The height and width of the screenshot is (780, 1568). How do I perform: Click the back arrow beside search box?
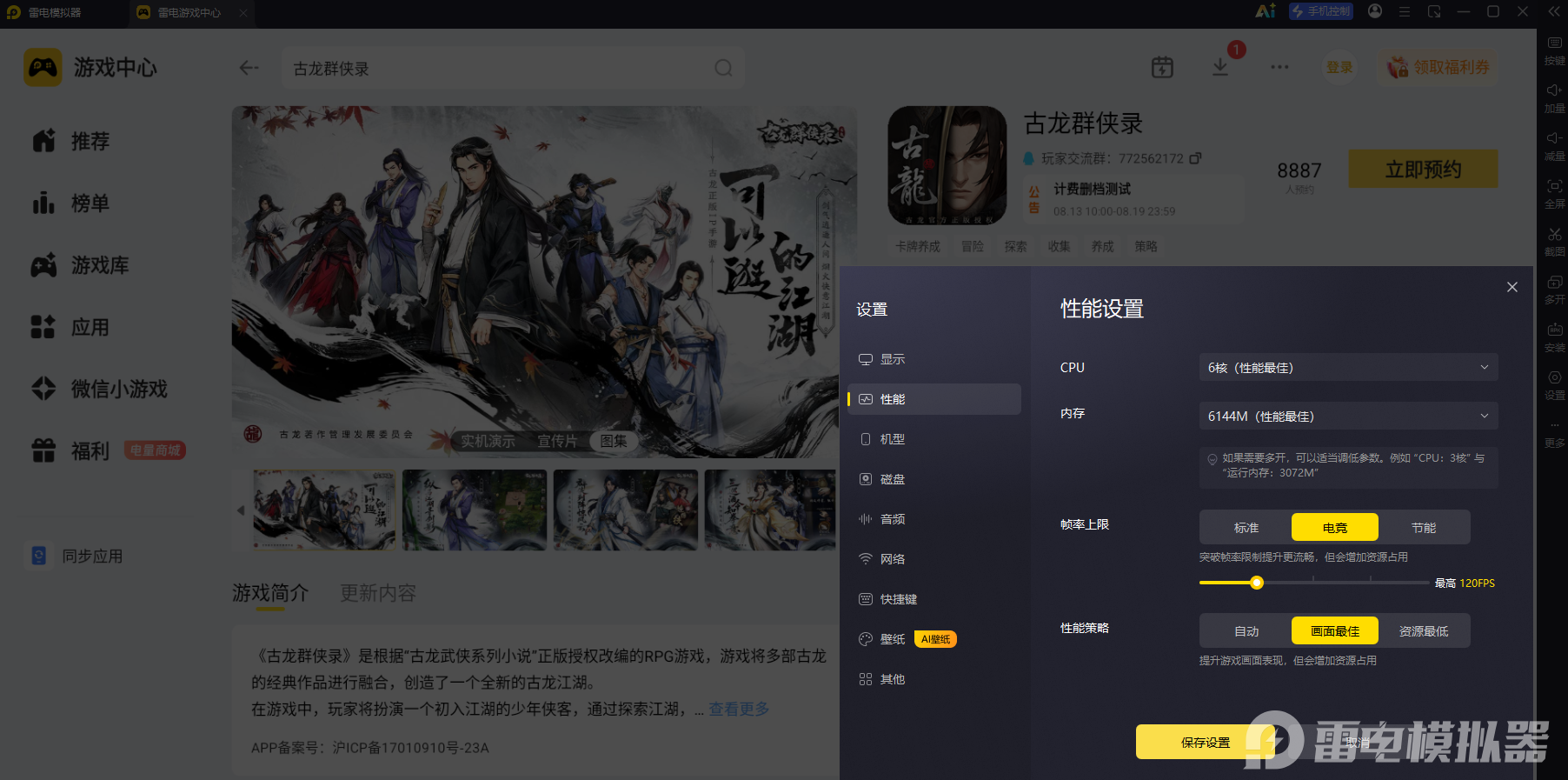pos(249,68)
